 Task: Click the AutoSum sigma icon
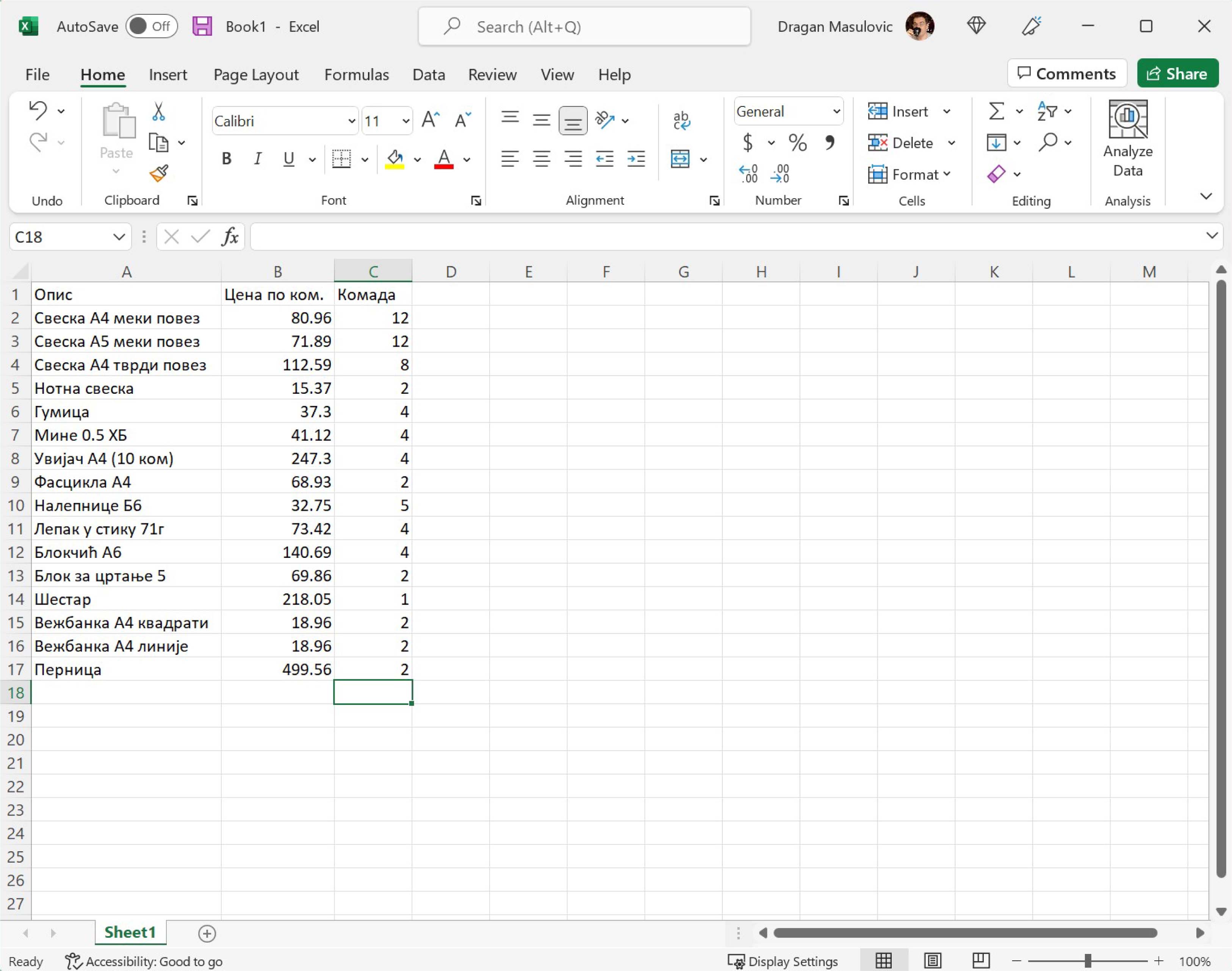pos(996,111)
